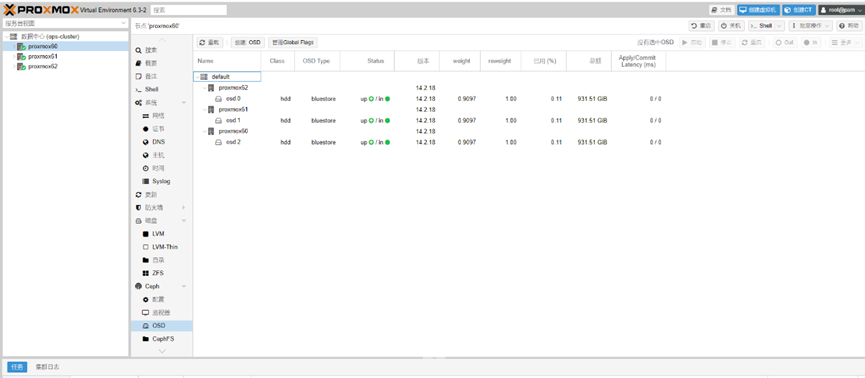Viewport: 865px width, 378px height.
Task: Click the refresh icon for updates in the side menu
Action: [x=138, y=194]
